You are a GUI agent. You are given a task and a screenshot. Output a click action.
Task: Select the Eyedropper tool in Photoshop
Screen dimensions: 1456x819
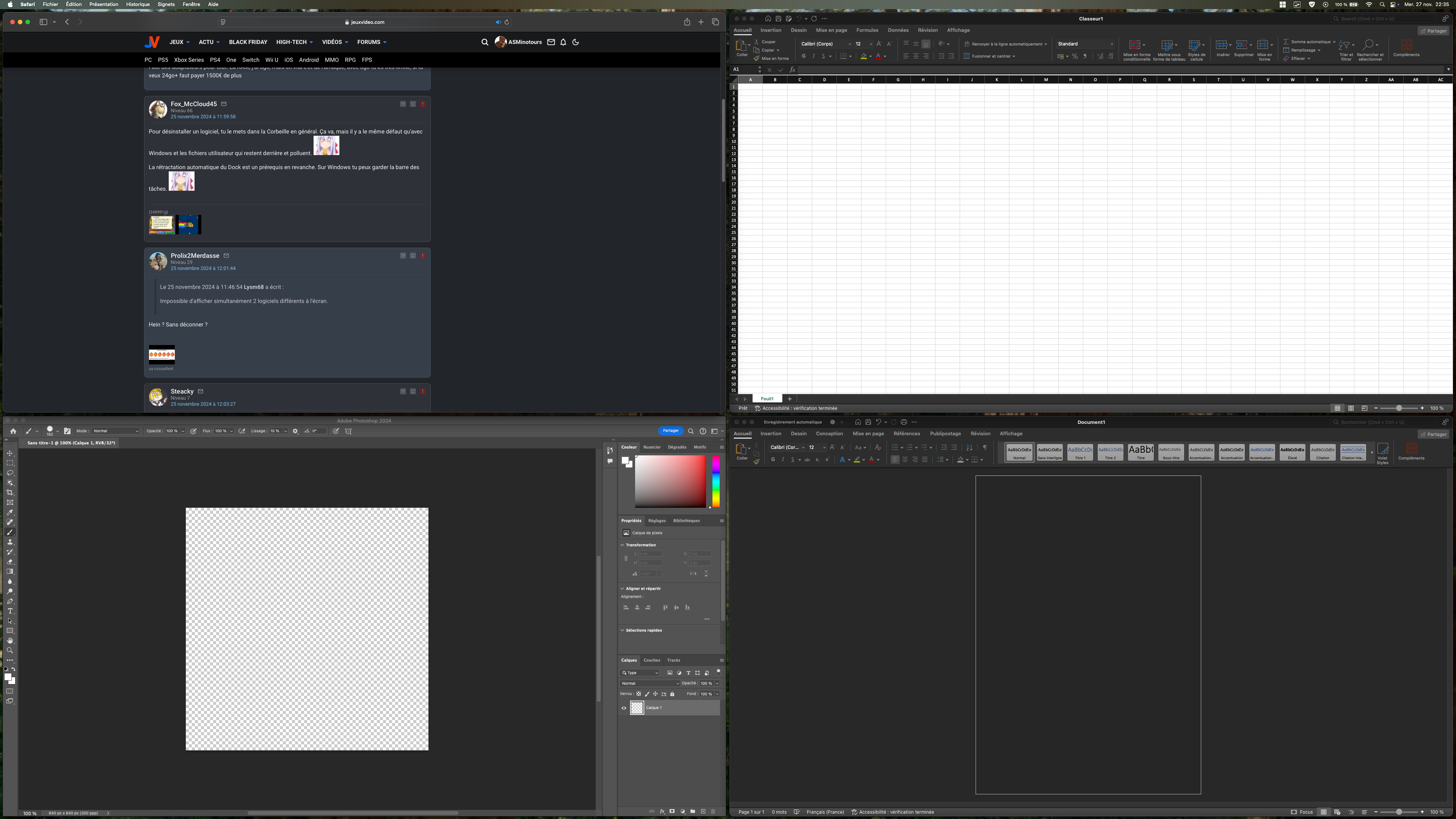coord(10,513)
